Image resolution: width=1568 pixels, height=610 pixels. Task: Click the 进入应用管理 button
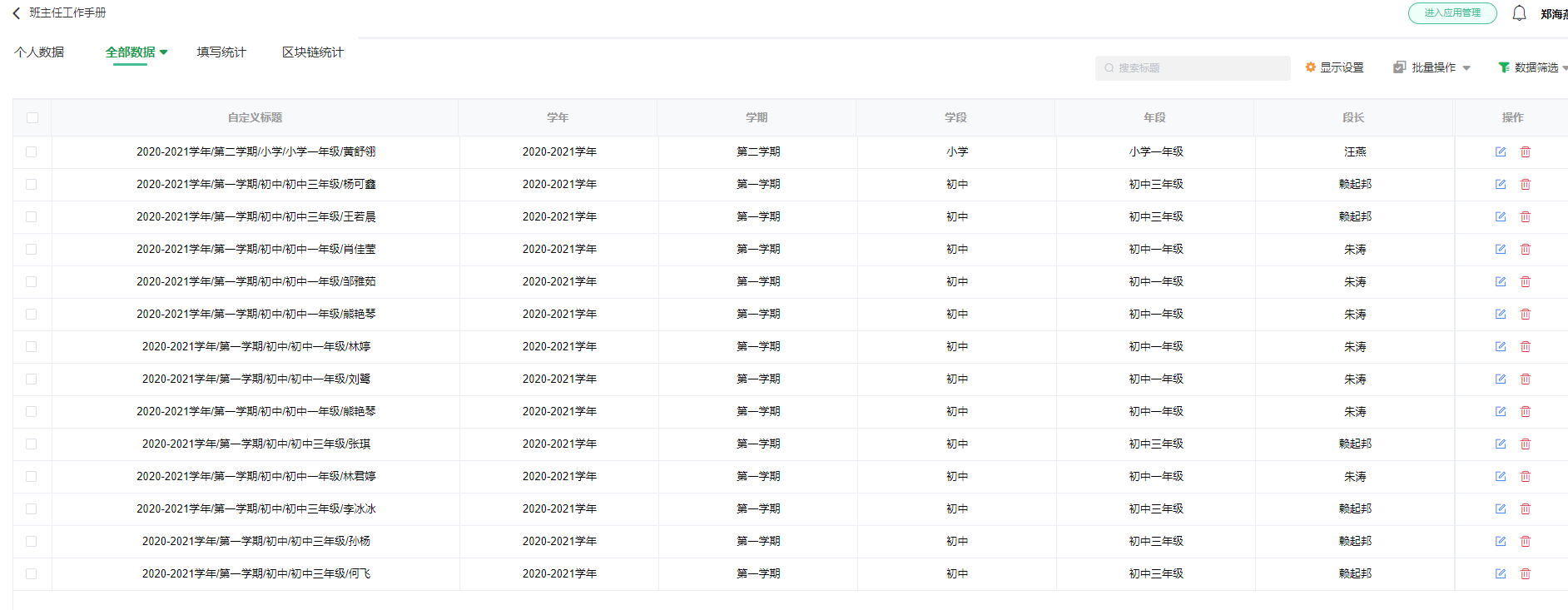click(x=1452, y=13)
